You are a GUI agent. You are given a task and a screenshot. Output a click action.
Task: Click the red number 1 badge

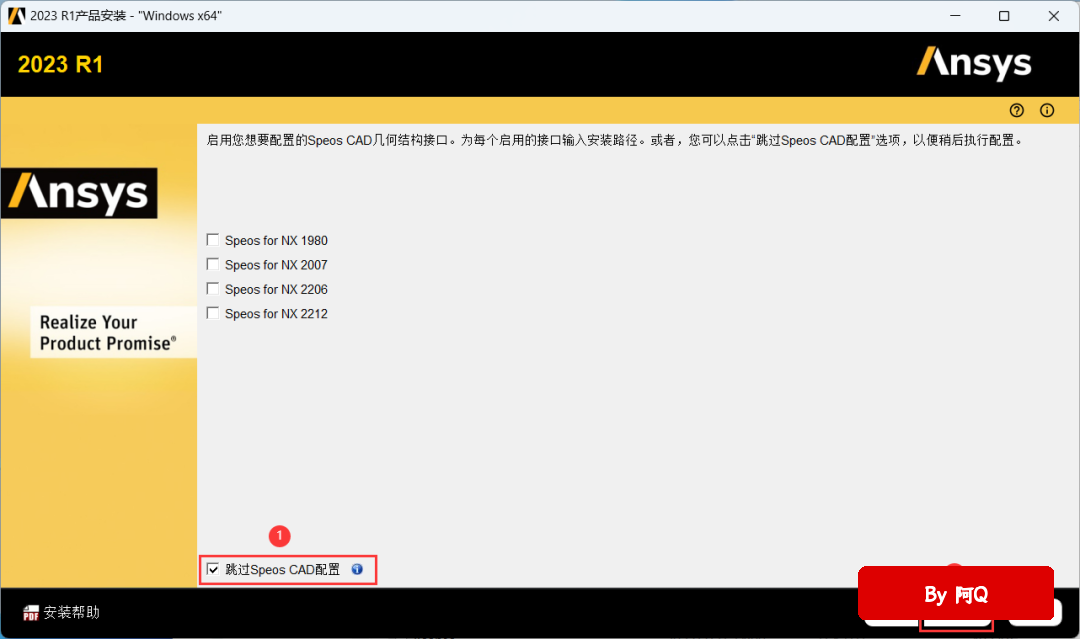click(x=280, y=535)
